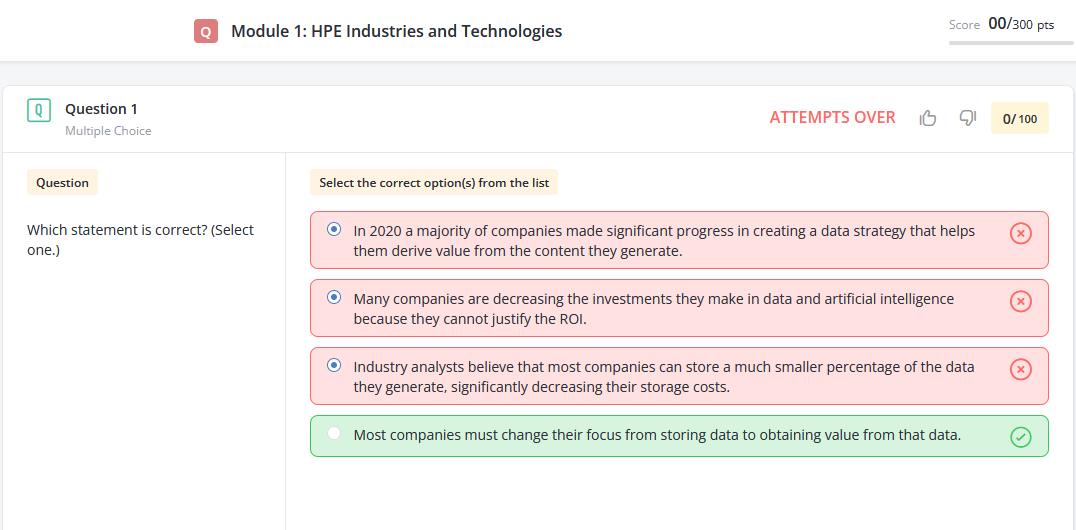This screenshot has height=530, width=1076.
Task: Select the radio button for industry analysts option
Action: 334,365
